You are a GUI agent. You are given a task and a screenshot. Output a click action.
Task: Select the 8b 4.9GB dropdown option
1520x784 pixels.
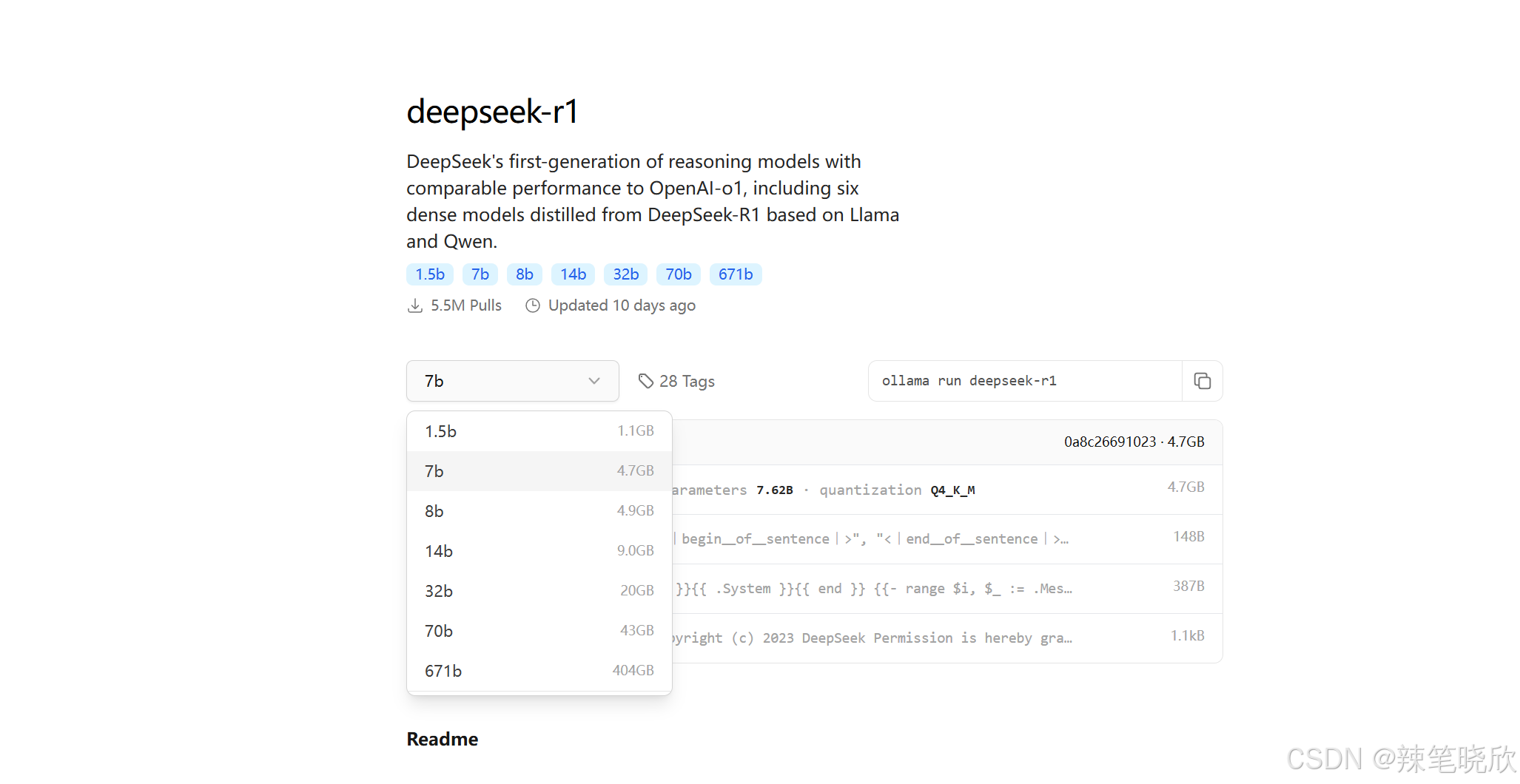pyautogui.click(x=539, y=511)
